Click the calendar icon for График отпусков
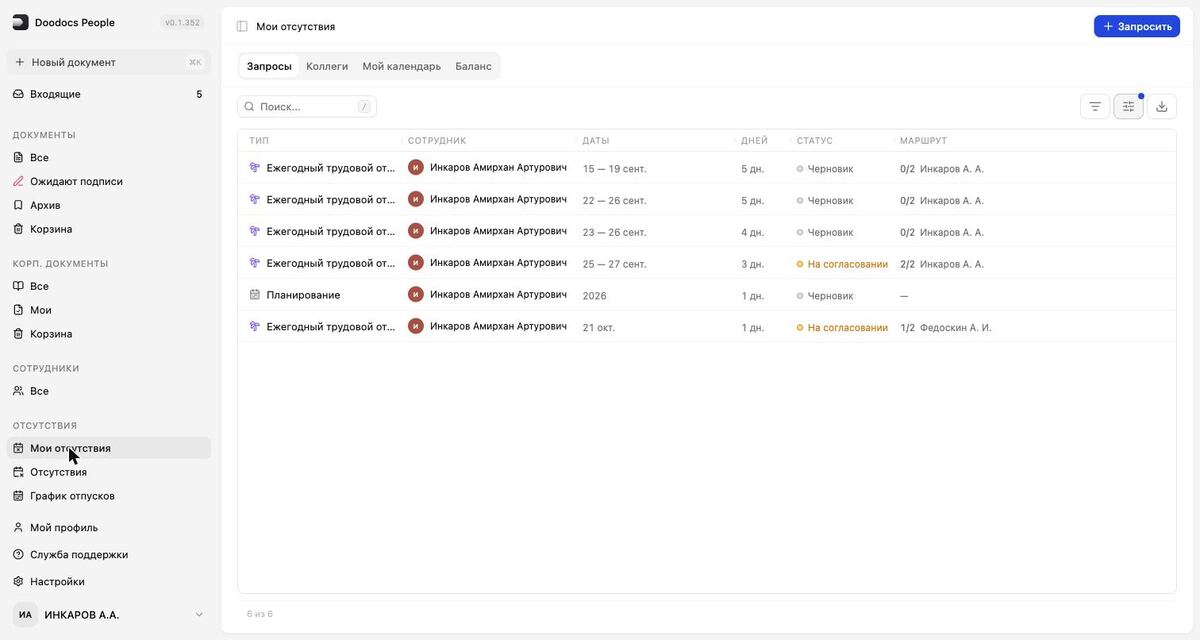The height and width of the screenshot is (640, 1200). pyautogui.click(x=18, y=496)
